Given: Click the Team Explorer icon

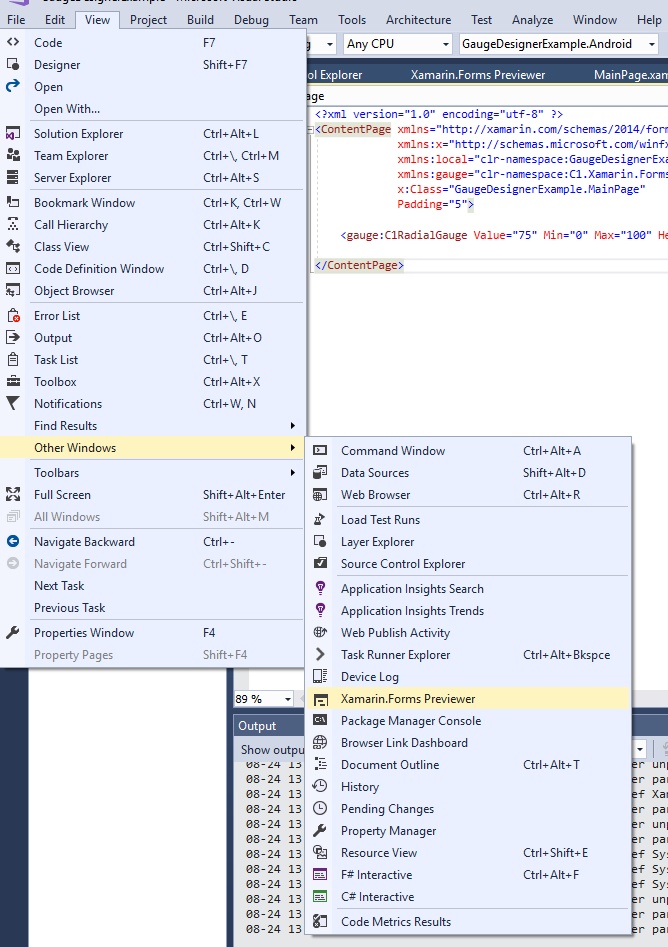Looking at the screenshot, I should click(13, 155).
